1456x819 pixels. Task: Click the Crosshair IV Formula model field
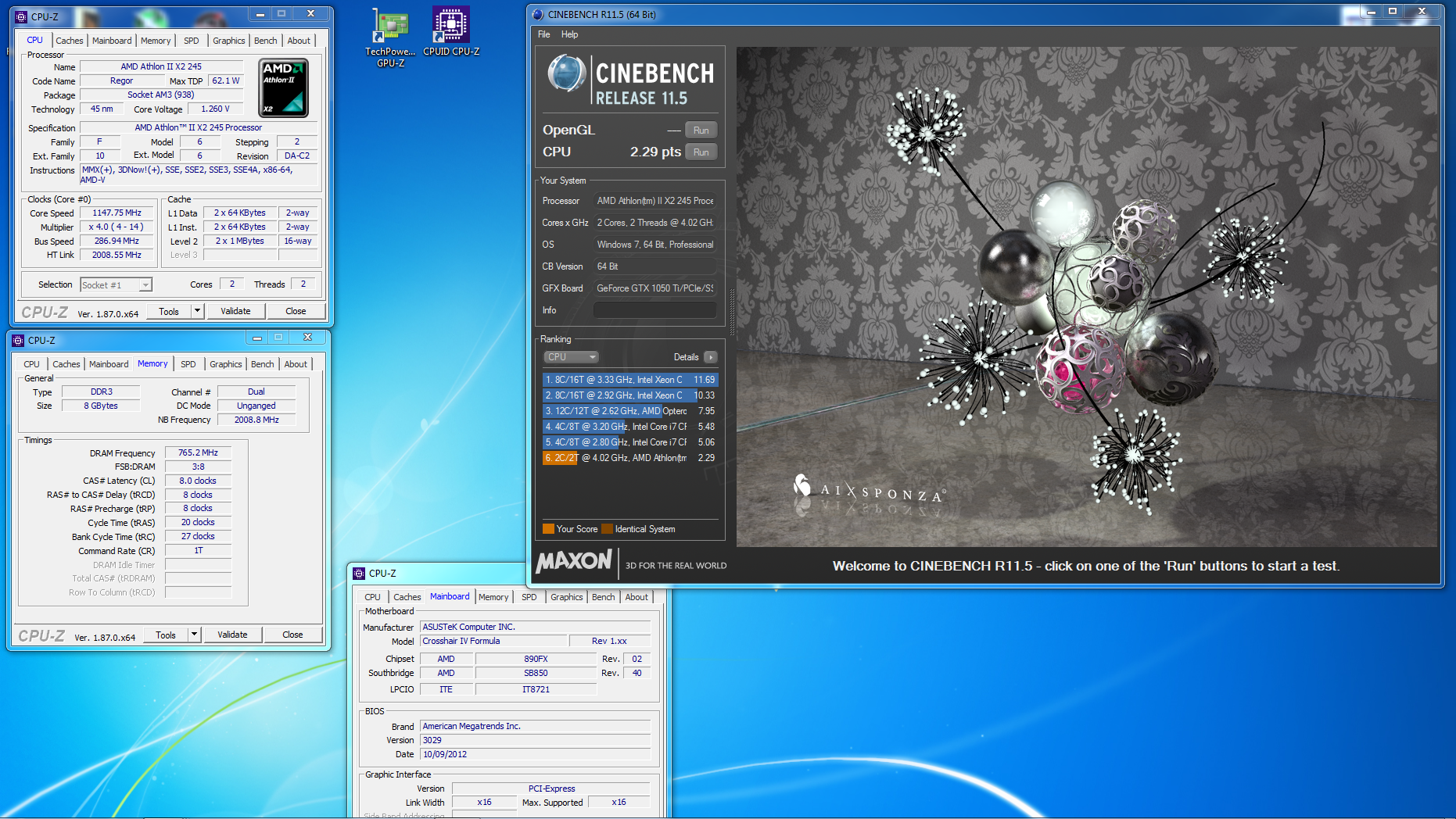click(493, 641)
